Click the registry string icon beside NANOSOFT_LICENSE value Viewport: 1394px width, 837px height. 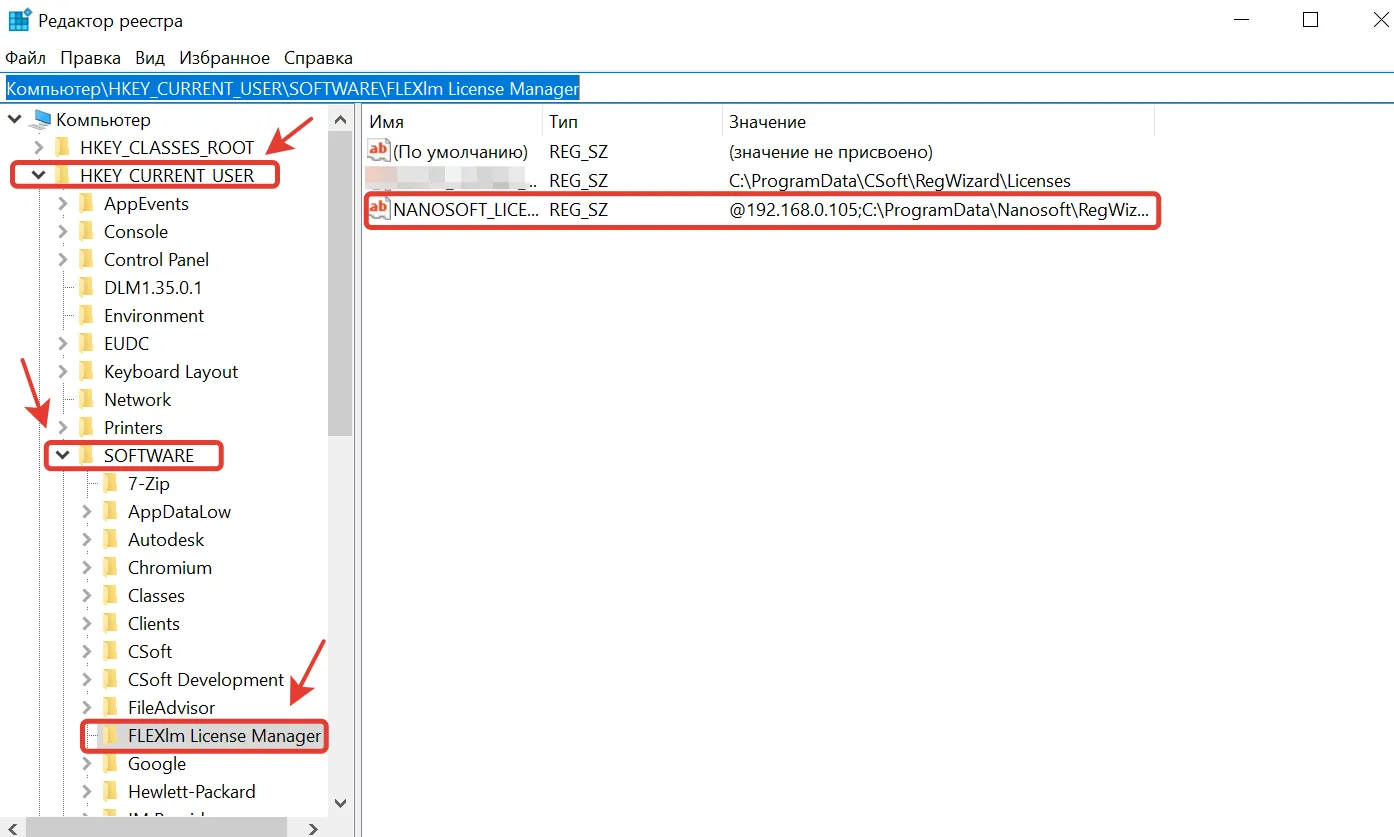click(379, 209)
